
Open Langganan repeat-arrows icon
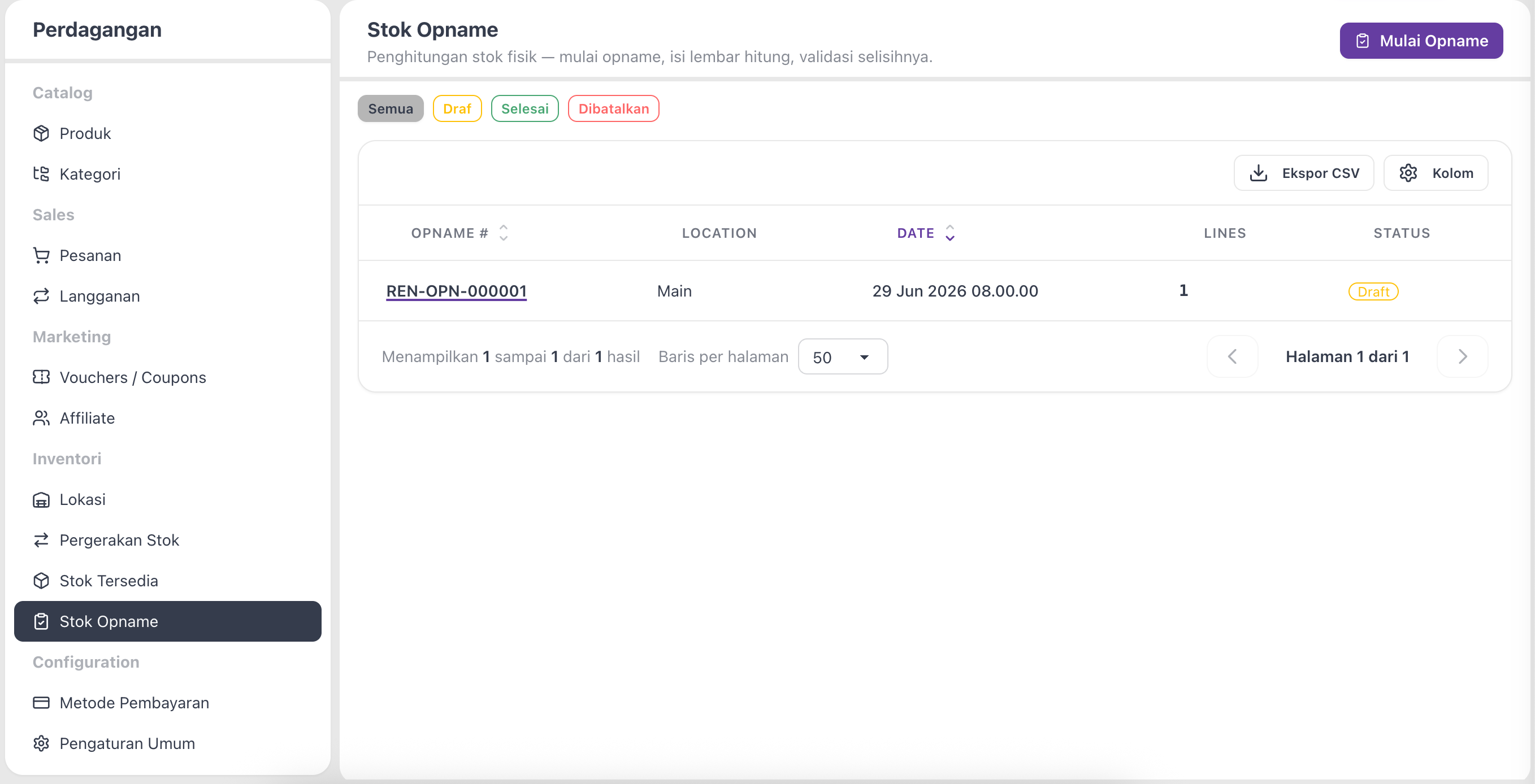[x=41, y=296]
